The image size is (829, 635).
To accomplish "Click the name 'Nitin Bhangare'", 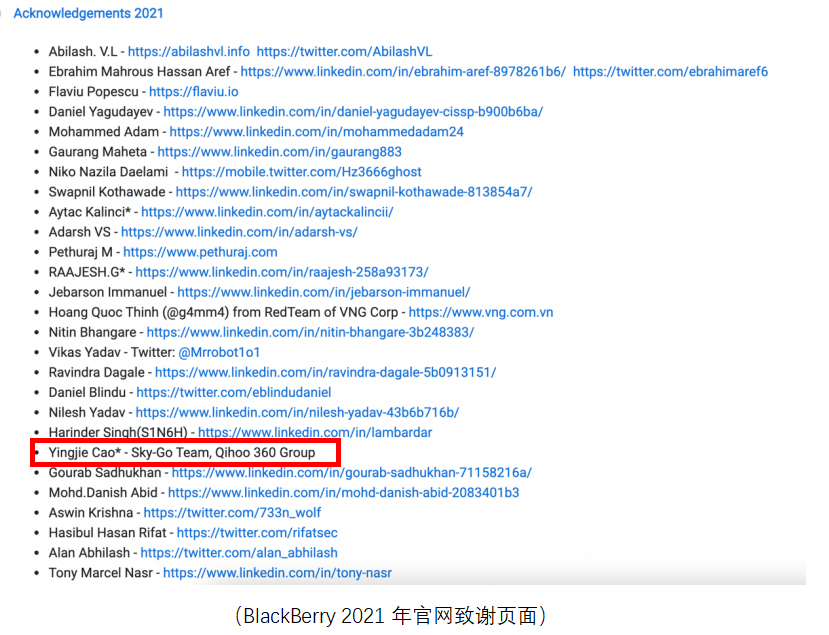I will point(93,333).
